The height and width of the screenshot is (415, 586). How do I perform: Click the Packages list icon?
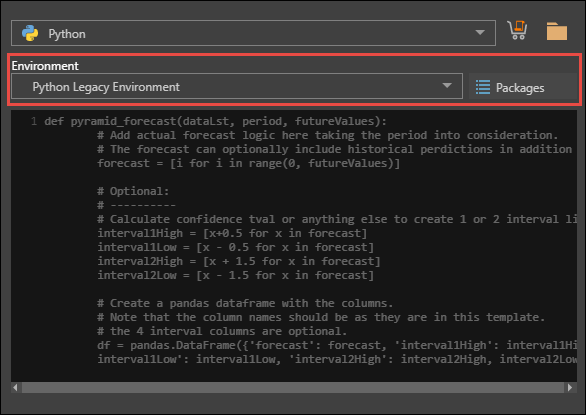point(483,87)
